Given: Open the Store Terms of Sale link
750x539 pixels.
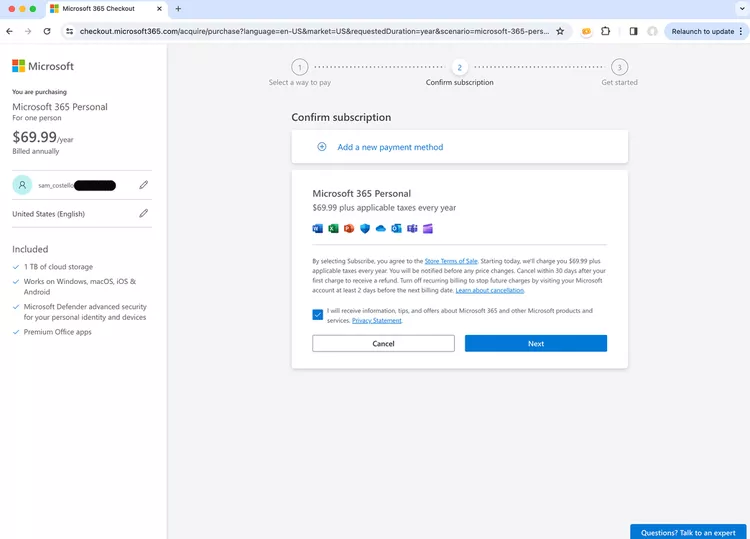Looking at the screenshot, I should 451,261.
